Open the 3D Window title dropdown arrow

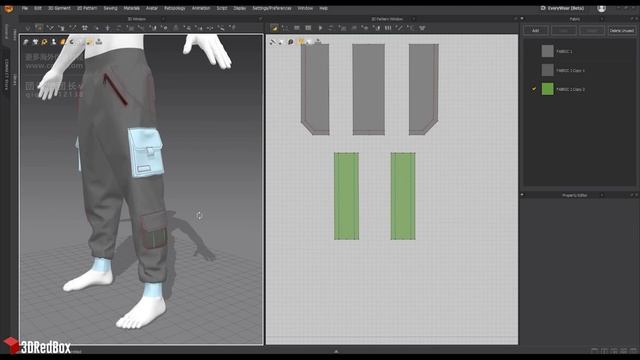[x=163, y=19]
